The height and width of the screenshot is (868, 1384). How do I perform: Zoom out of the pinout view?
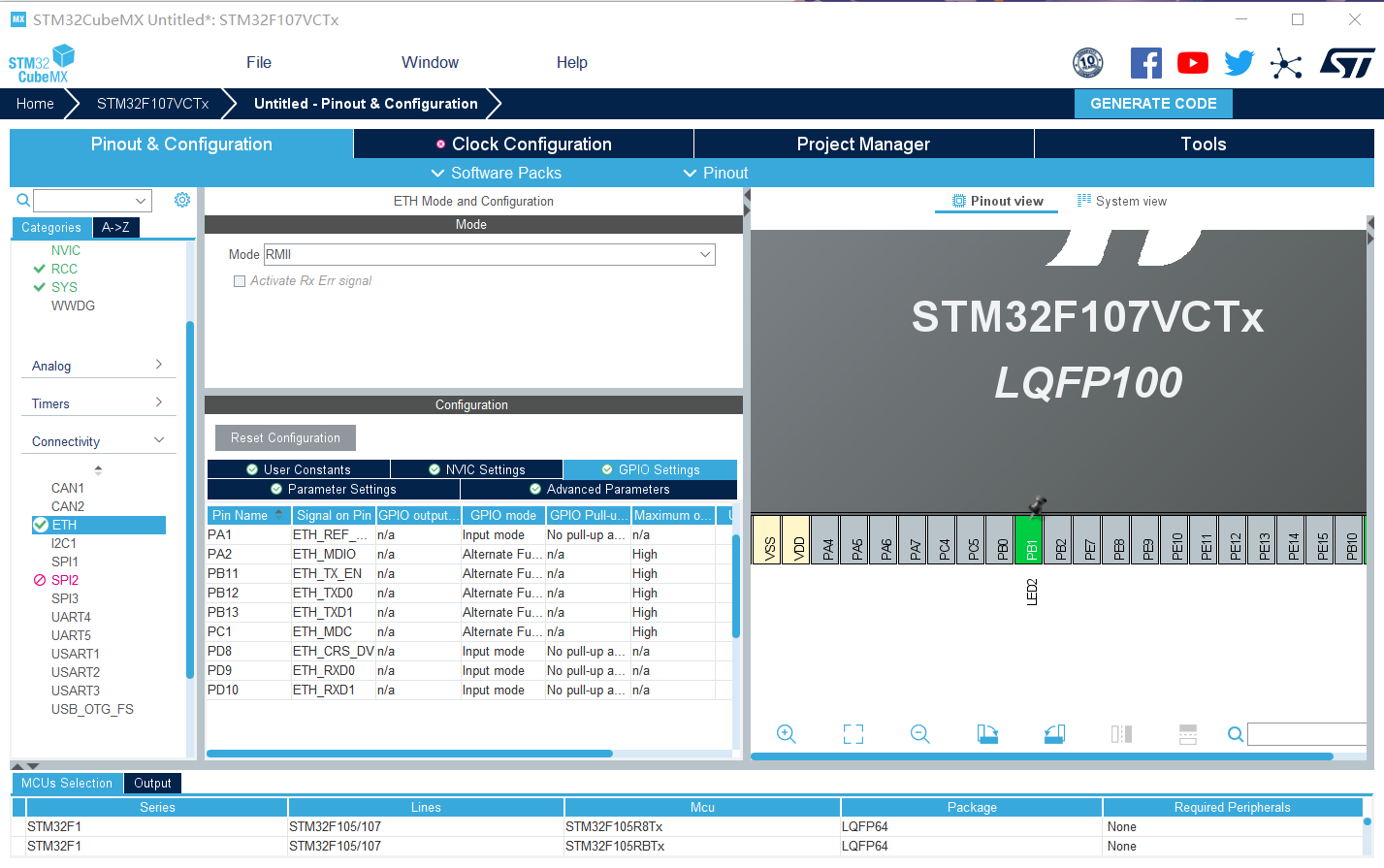pos(918,734)
